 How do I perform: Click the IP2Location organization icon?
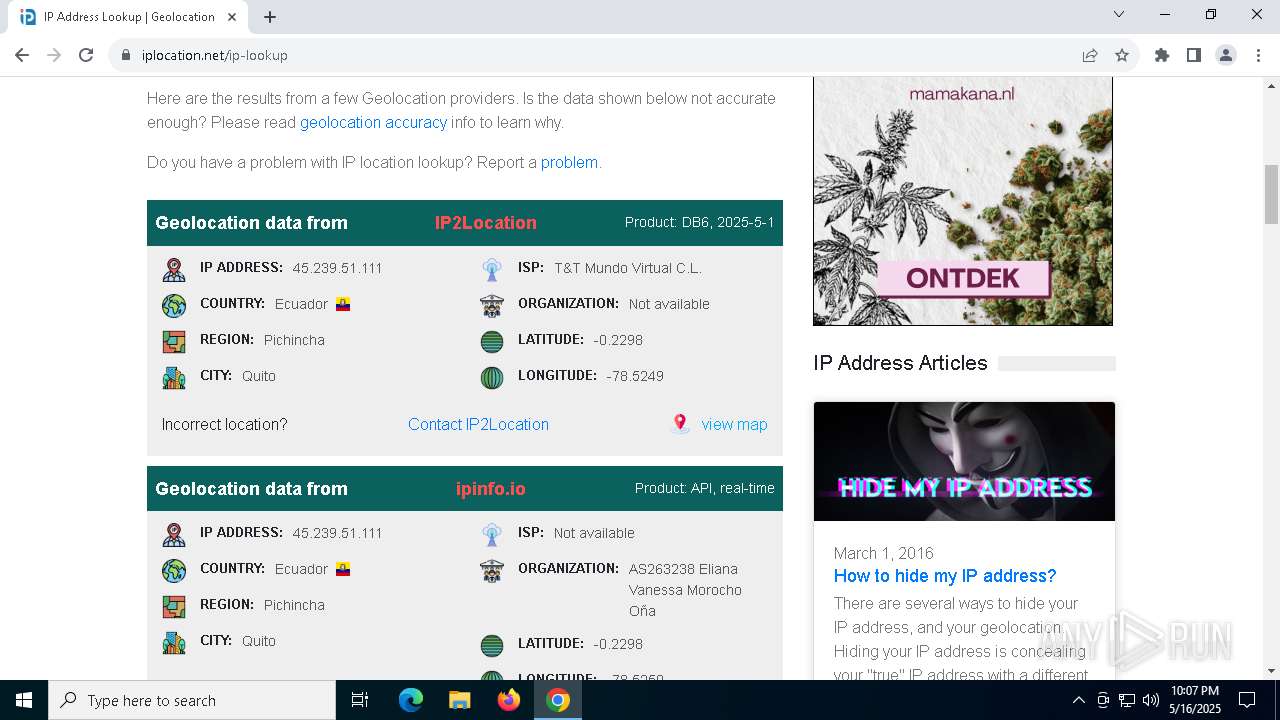click(492, 305)
